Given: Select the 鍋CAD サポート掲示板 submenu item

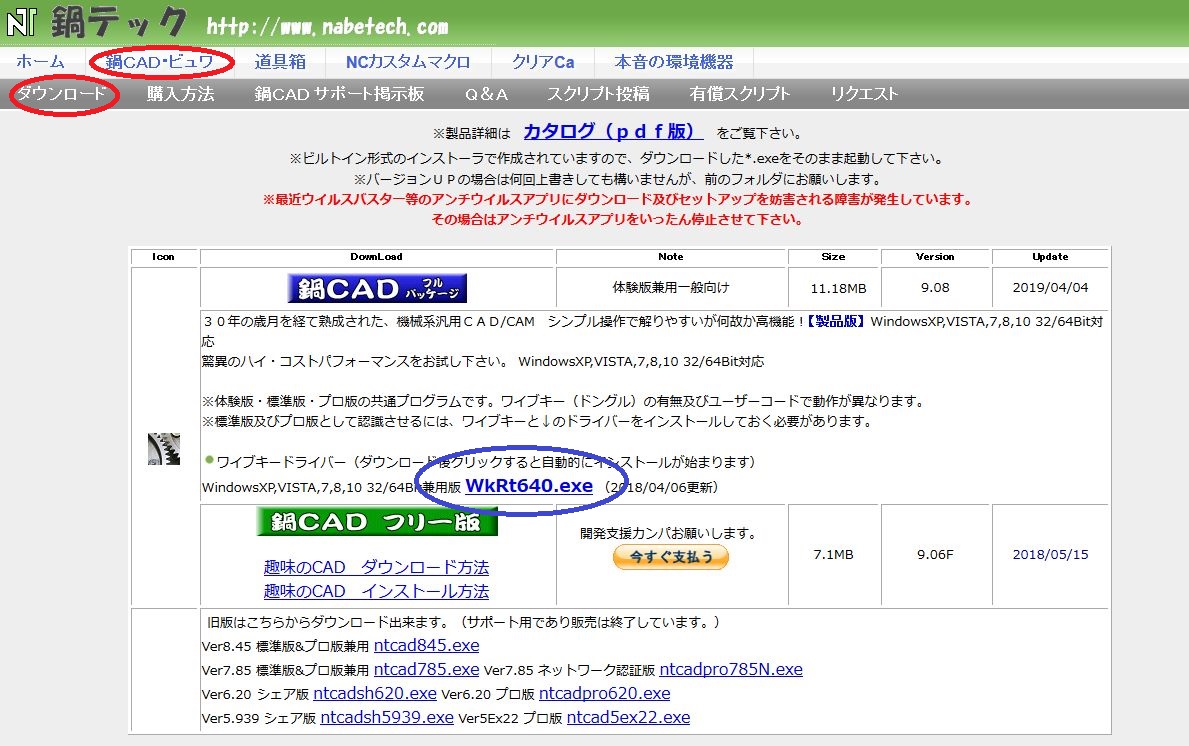Looking at the screenshot, I should 340,94.
